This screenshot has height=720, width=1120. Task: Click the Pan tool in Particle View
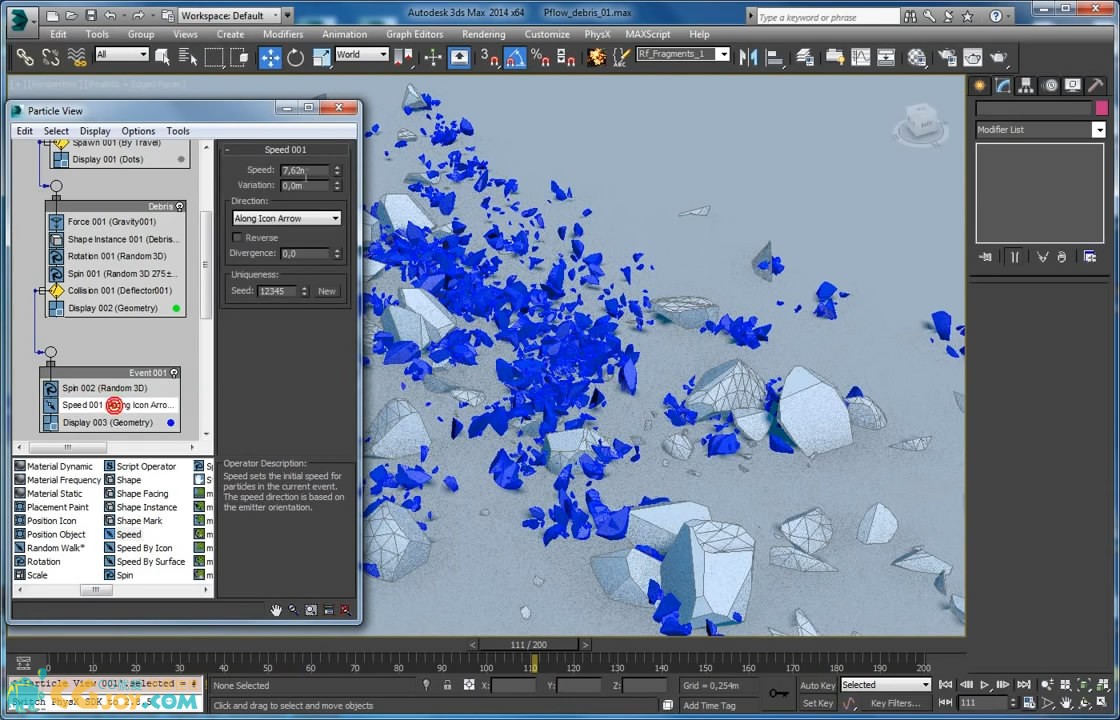click(276, 610)
